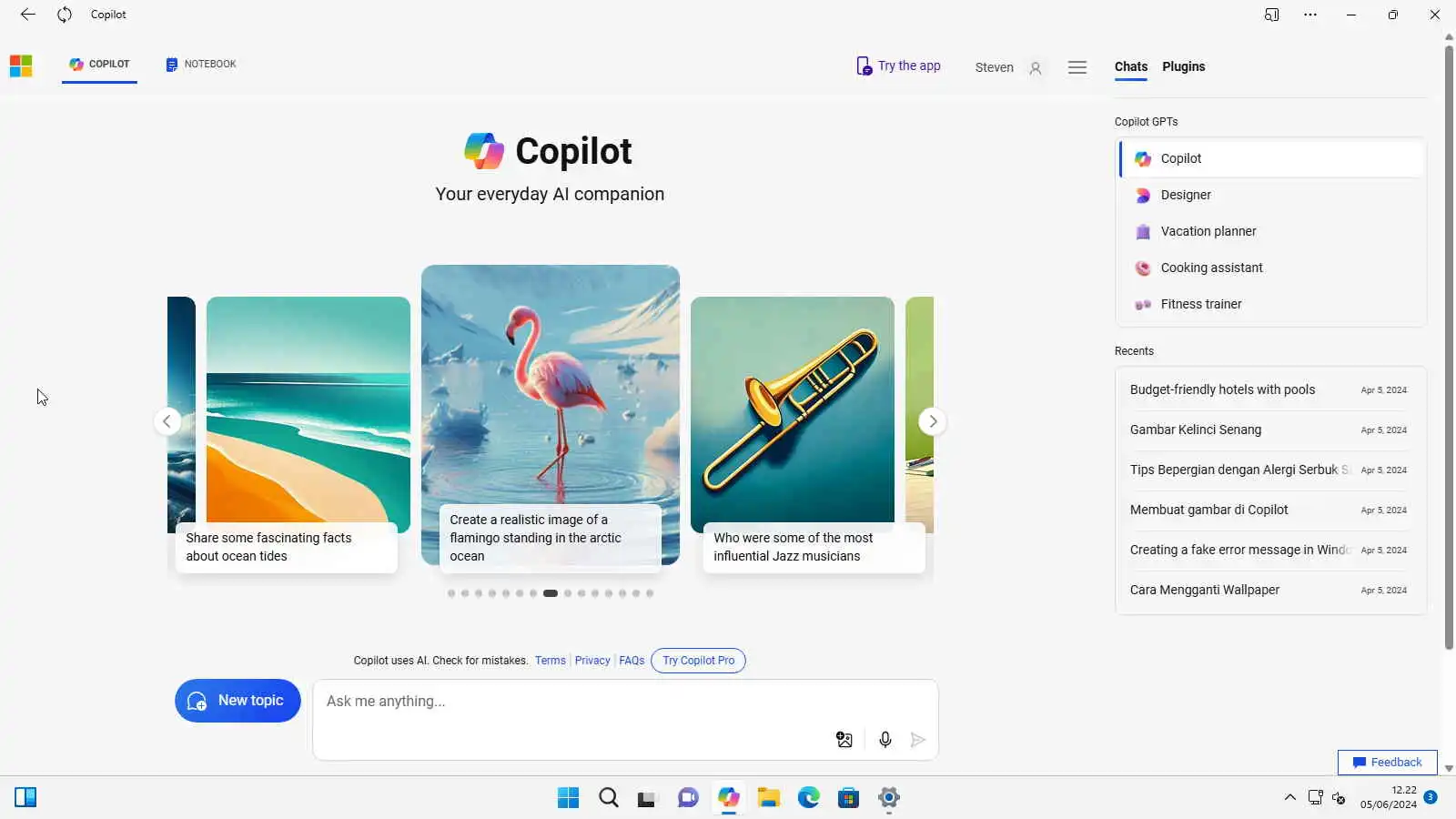Screen dimensions: 1456x819
Task: Open the Privacy link
Action: (592, 661)
